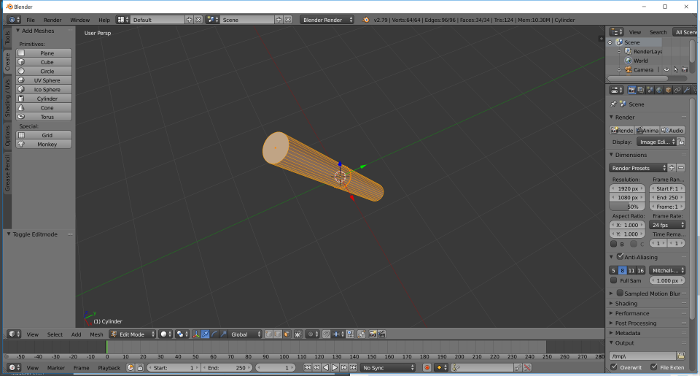
Task: Open the Render Presets dropdown
Action: click(x=638, y=167)
